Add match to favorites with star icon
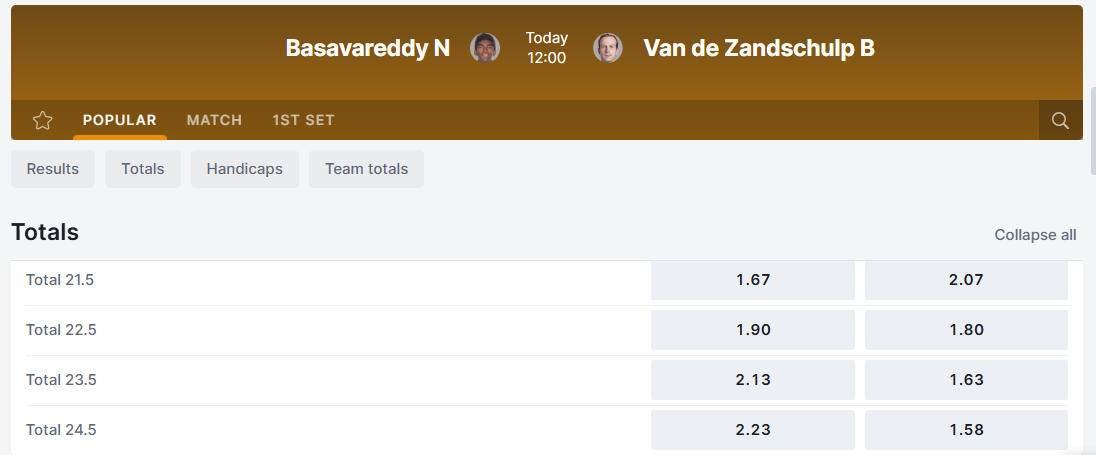Image resolution: width=1096 pixels, height=455 pixels. coord(42,121)
